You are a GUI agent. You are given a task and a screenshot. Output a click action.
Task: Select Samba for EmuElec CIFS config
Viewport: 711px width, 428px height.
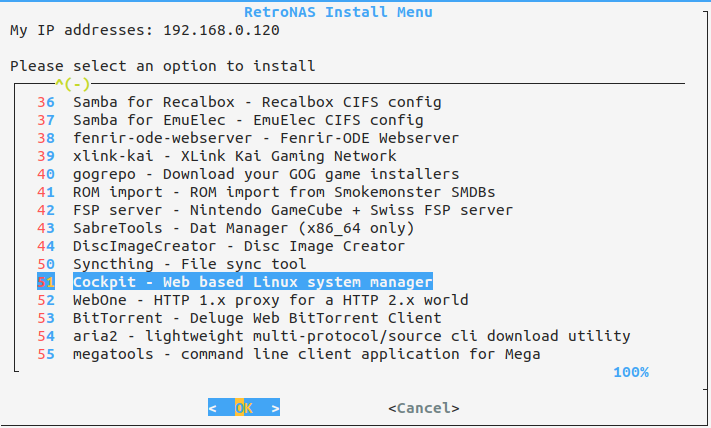click(230, 120)
